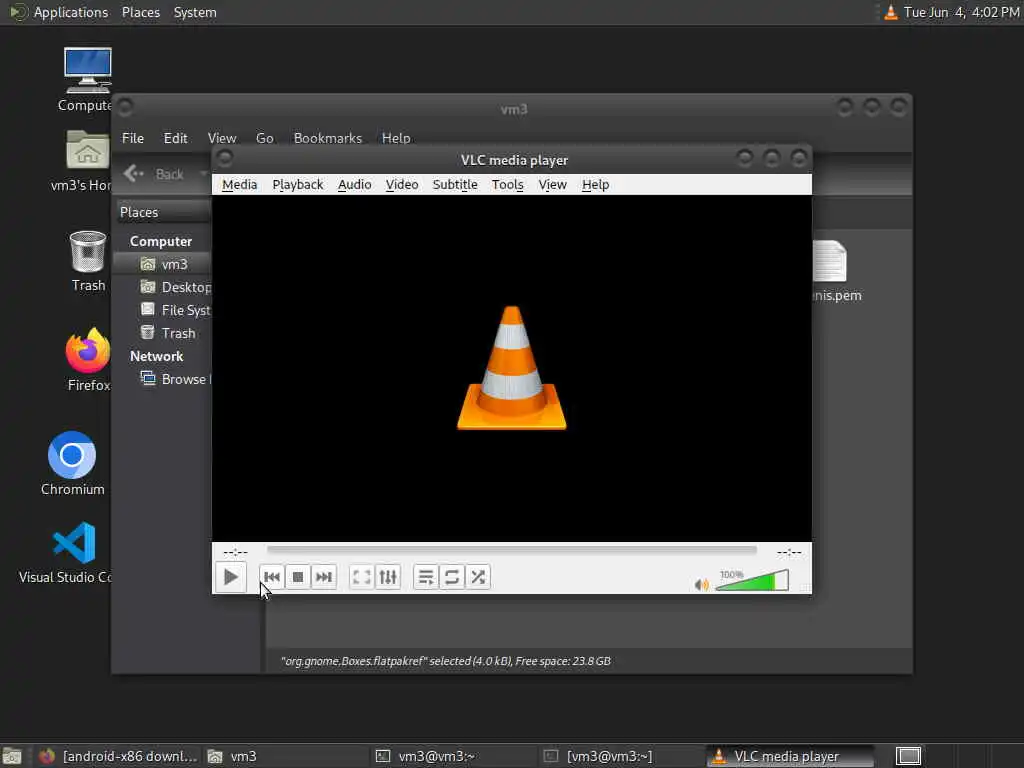Image resolution: width=1024 pixels, height=768 pixels.
Task: Launch Chromium from the desktop
Action: (72, 463)
